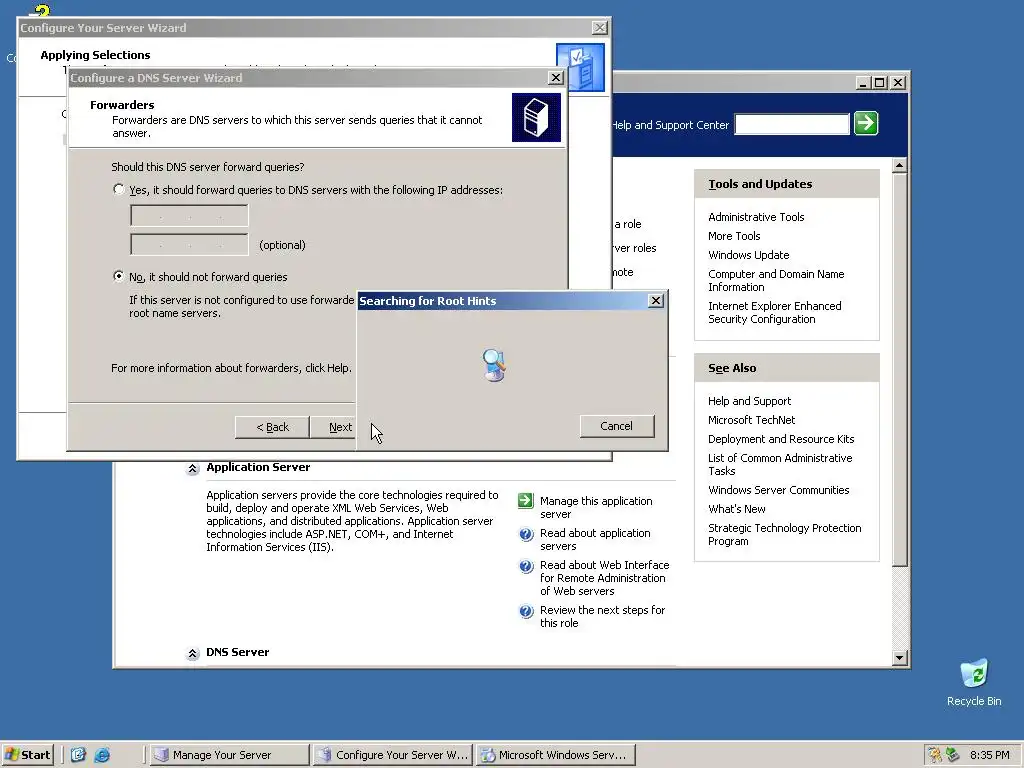
Task: Click the searching magnifier animation icon
Action: 494,365
